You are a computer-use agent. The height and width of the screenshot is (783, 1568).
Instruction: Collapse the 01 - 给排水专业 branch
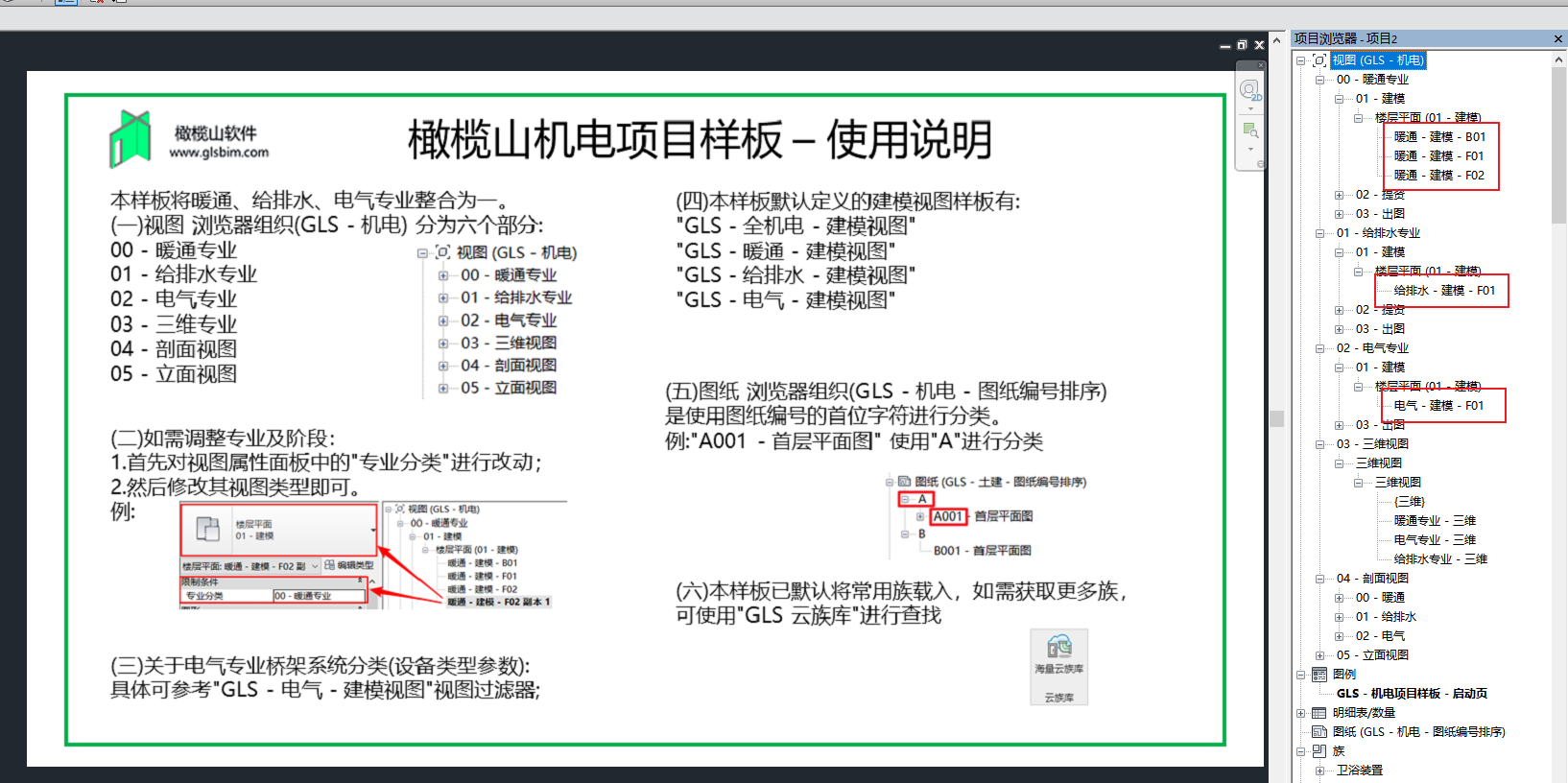(1320, 233)
